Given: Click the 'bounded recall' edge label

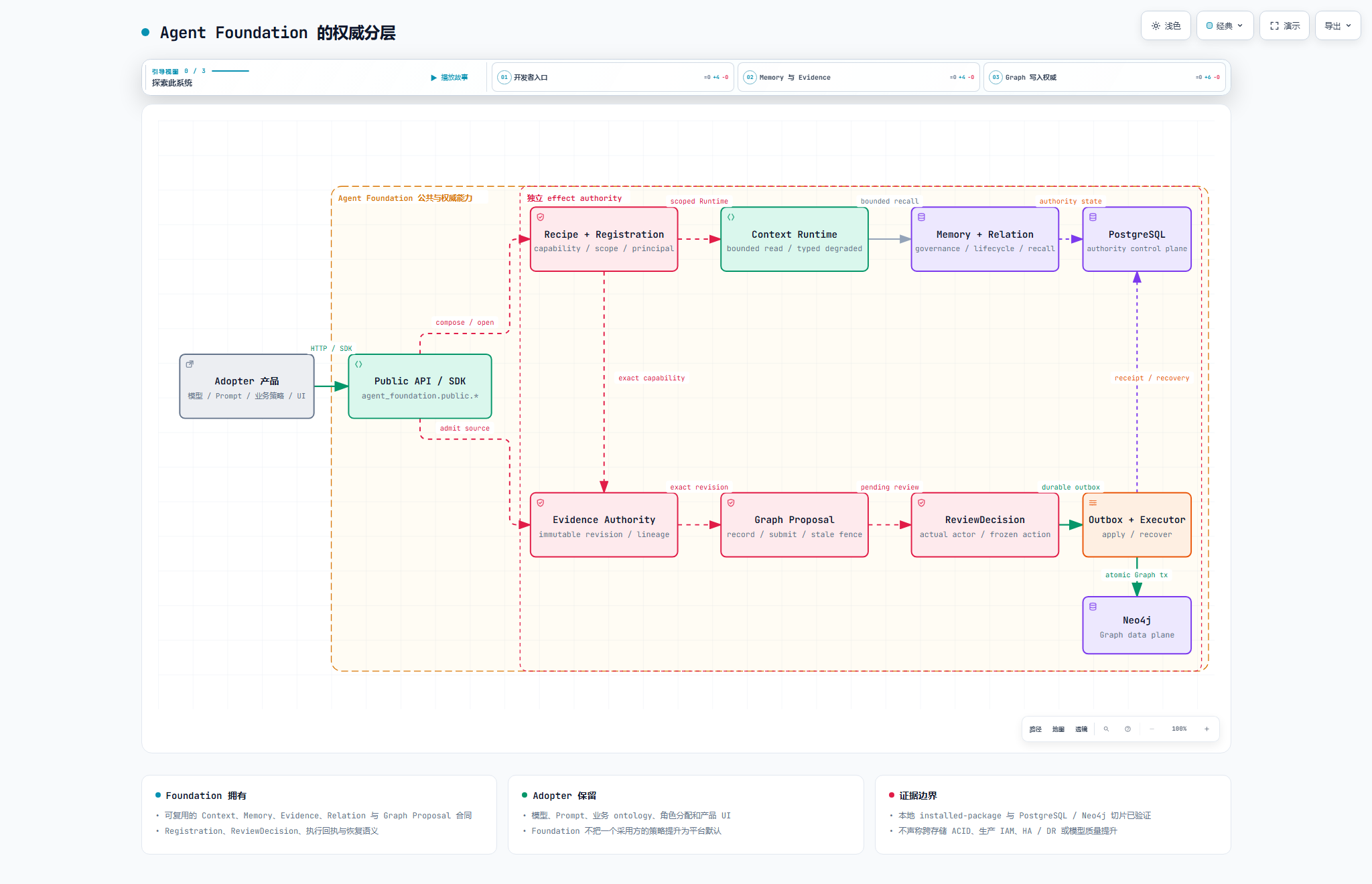Looking at the screenshot, I should point(890,202).
